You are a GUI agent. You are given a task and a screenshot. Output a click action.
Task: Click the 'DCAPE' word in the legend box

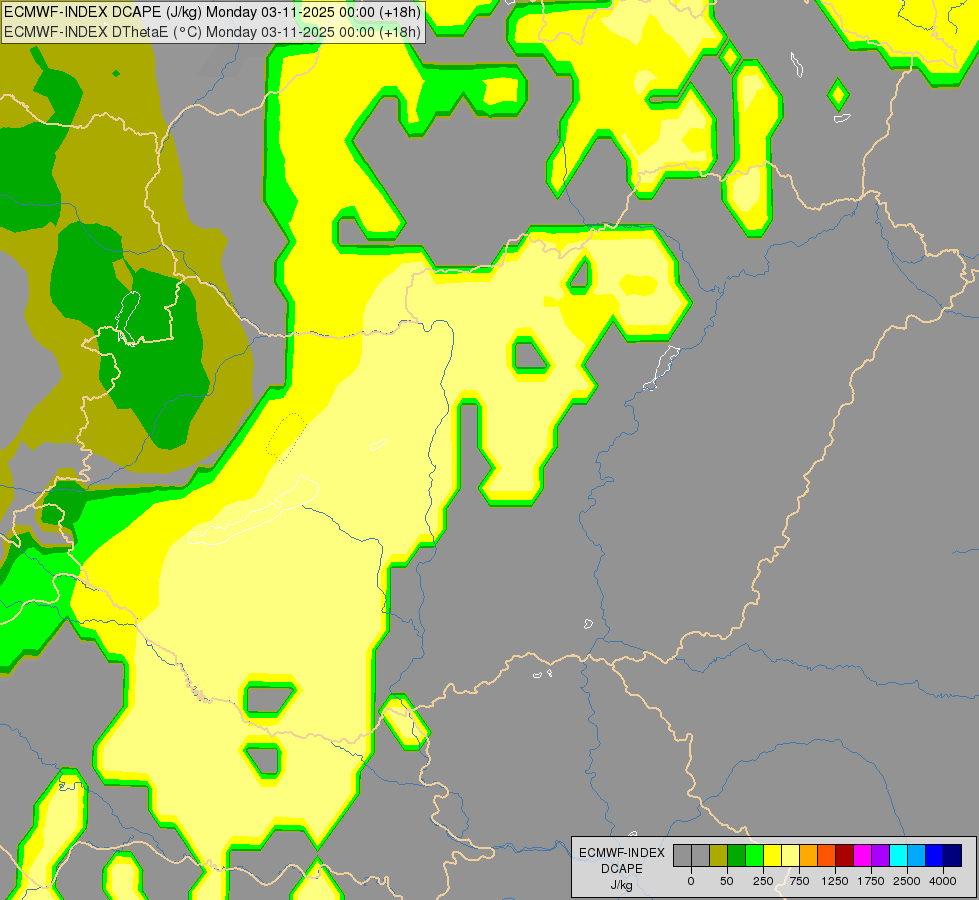(x=621, y=869)
